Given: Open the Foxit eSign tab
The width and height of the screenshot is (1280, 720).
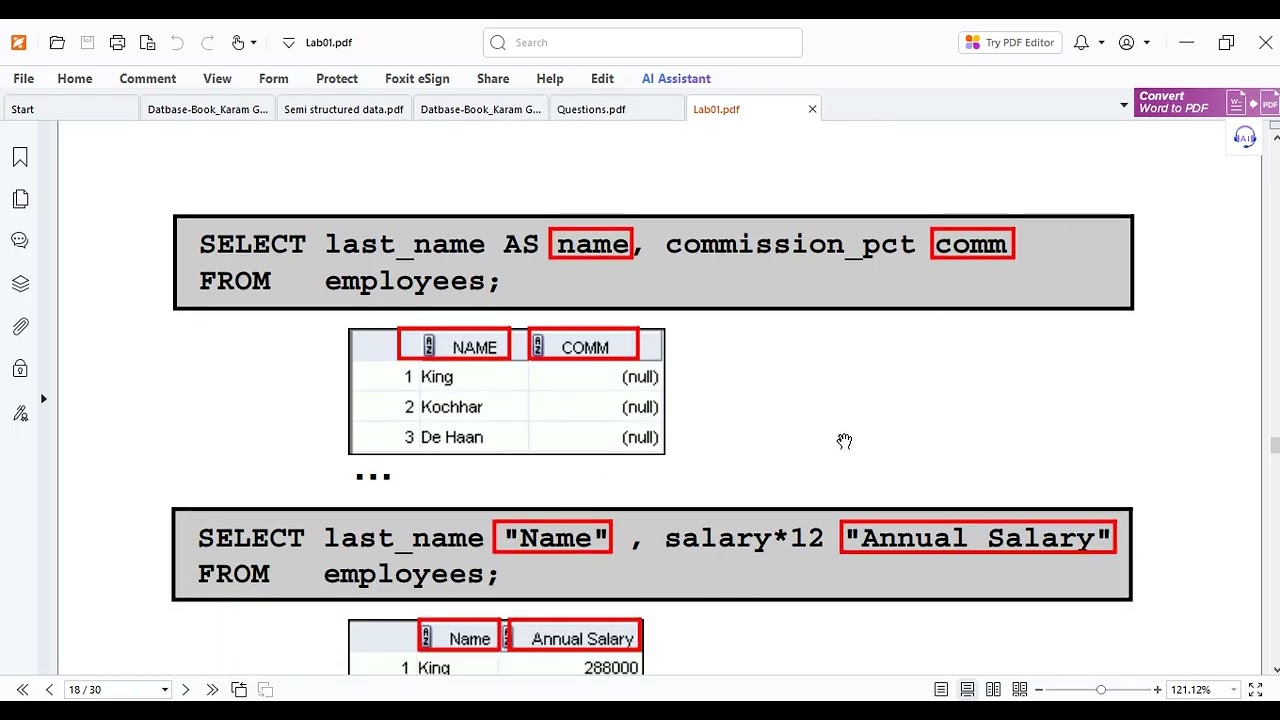Looking at the screenshot, I should pos(417,79).
